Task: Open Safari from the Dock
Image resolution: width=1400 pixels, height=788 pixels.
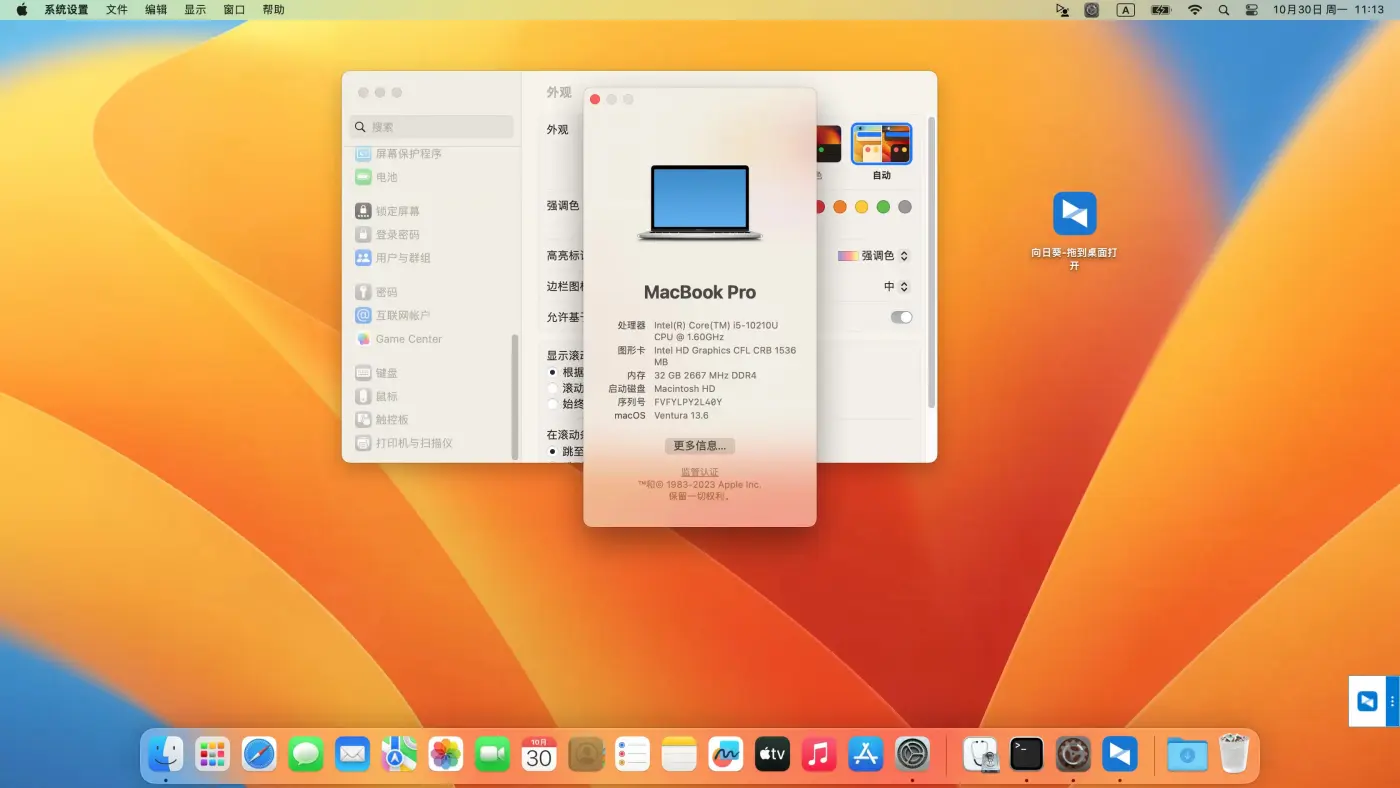Action: point(259,754)
